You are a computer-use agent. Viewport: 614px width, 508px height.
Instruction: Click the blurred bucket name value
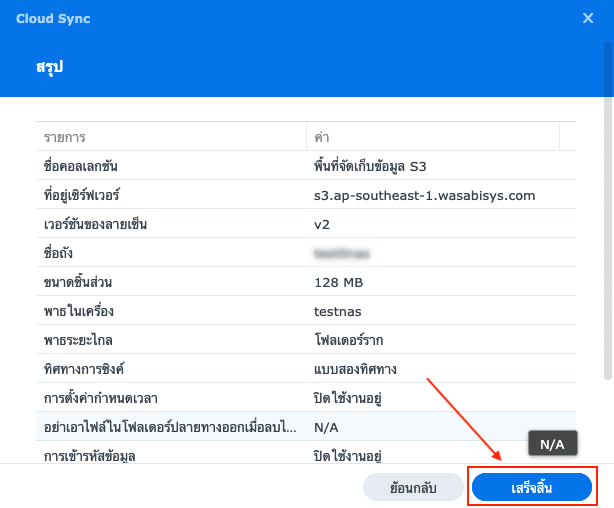341,254
